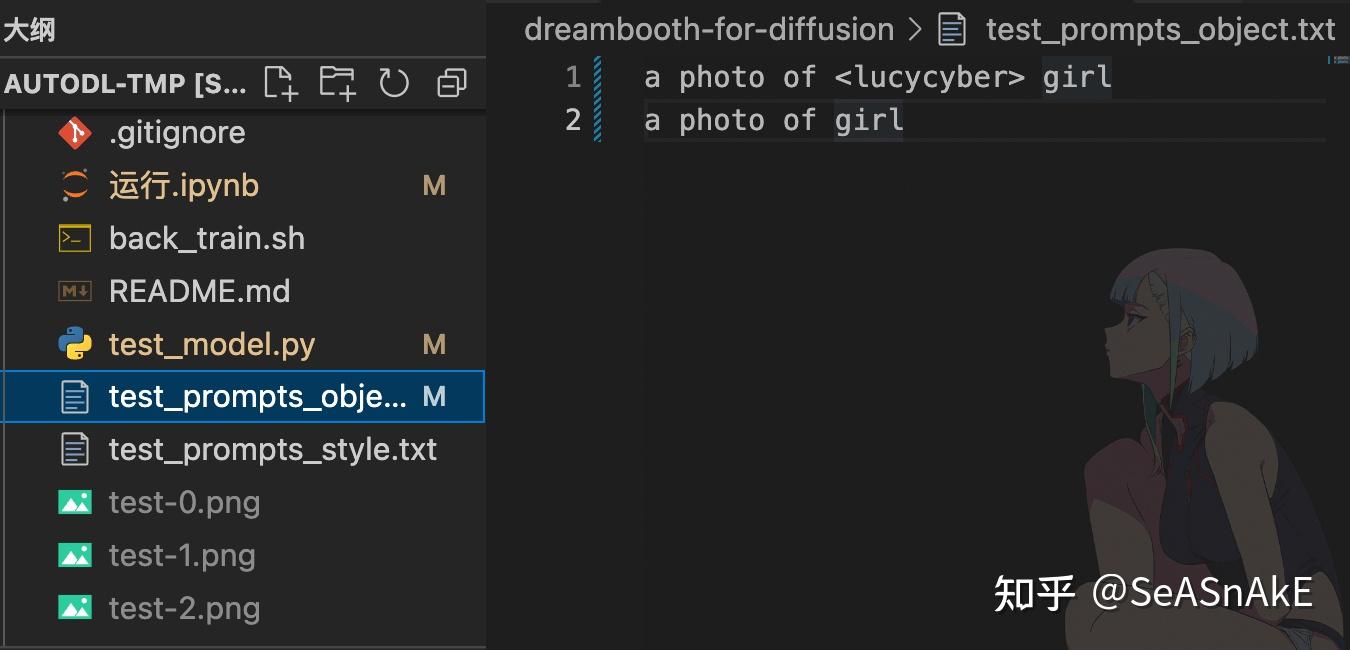Click the text file icon beside test_prompts_style.txt
Viewport: 1350px width, 650px height.
coord(75,449)
